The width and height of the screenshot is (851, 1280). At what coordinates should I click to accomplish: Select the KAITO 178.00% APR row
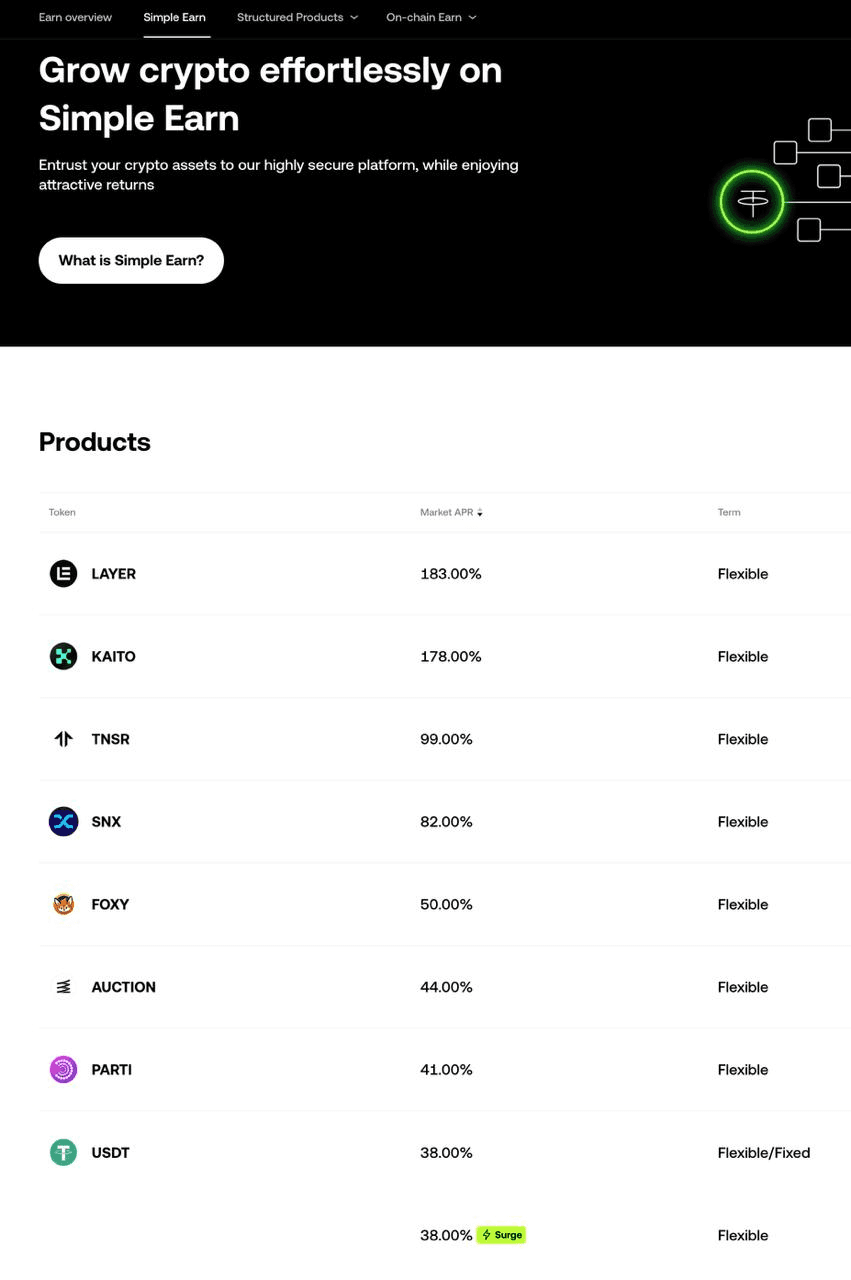point(450,656)
